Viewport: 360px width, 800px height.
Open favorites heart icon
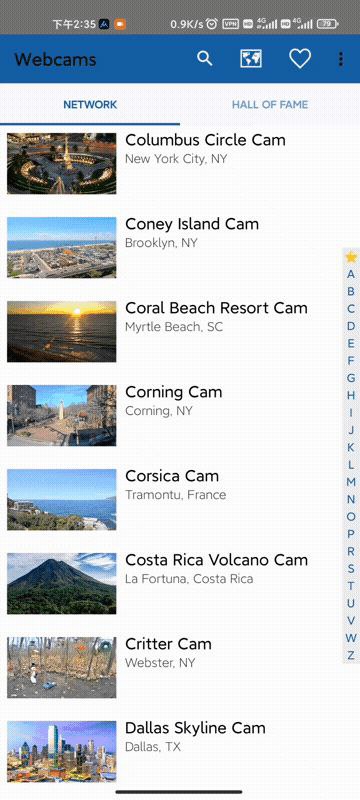click(x=300, y=59)
